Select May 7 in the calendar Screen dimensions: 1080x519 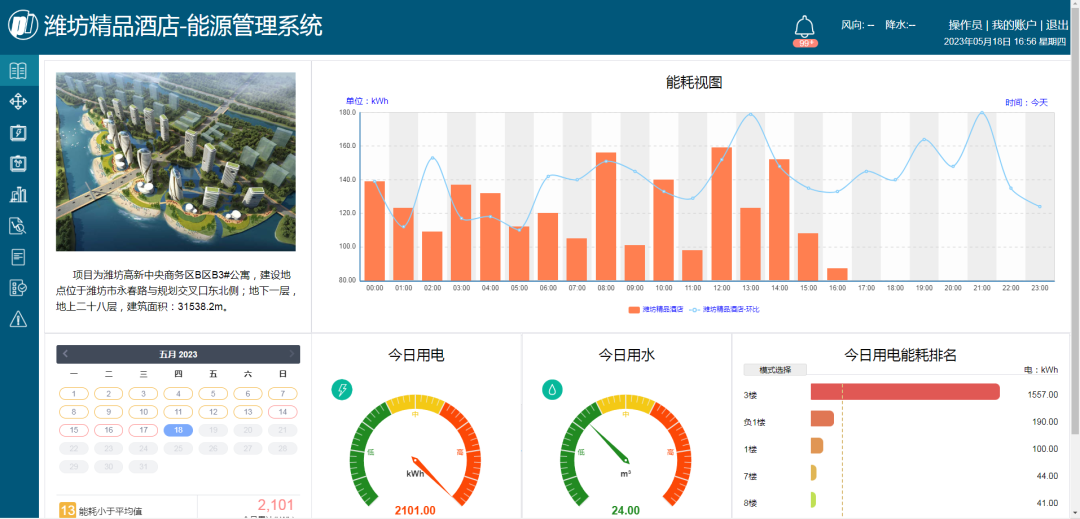pos(282,394)
